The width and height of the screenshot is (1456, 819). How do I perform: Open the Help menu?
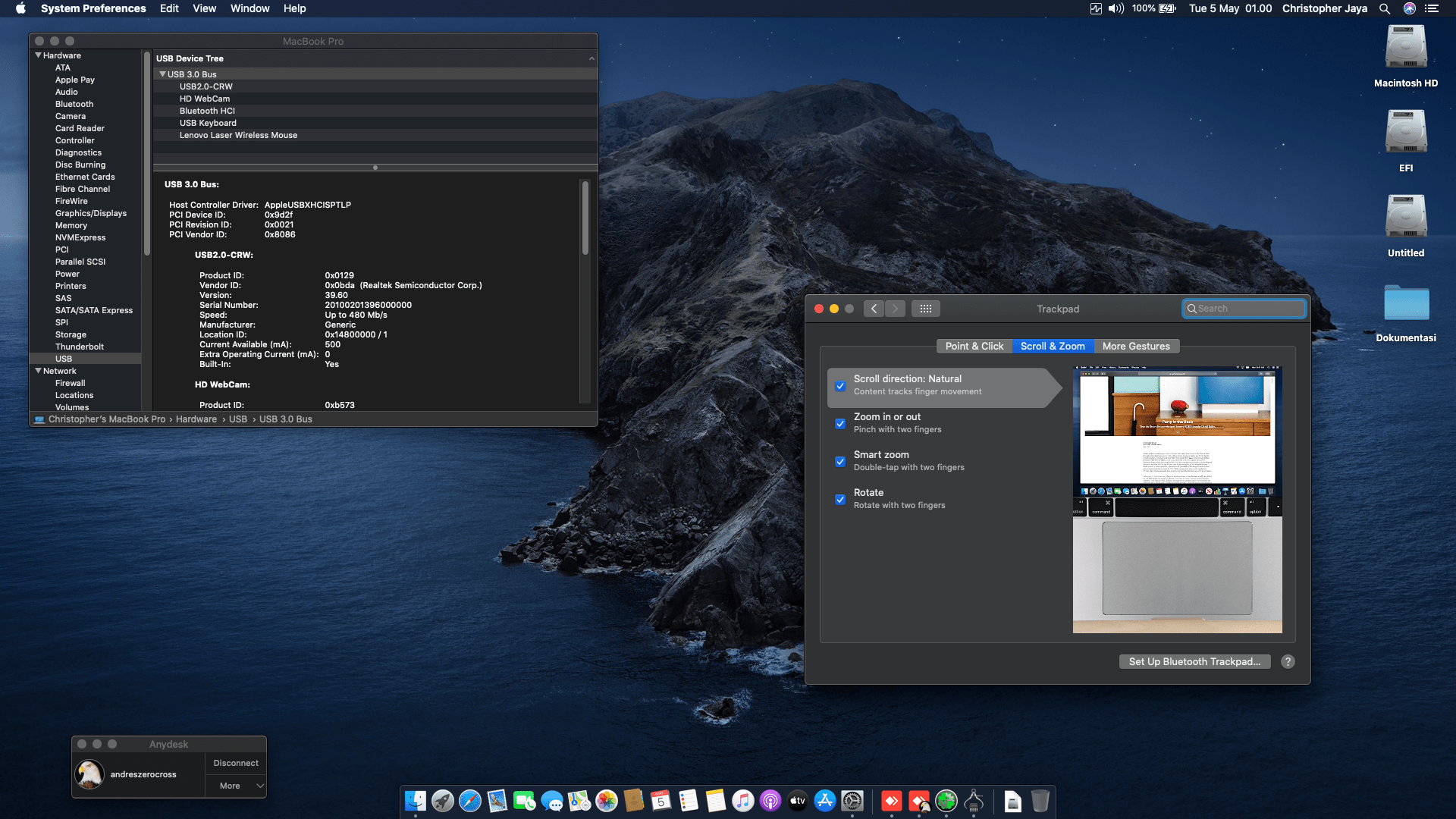pos(294,8)
